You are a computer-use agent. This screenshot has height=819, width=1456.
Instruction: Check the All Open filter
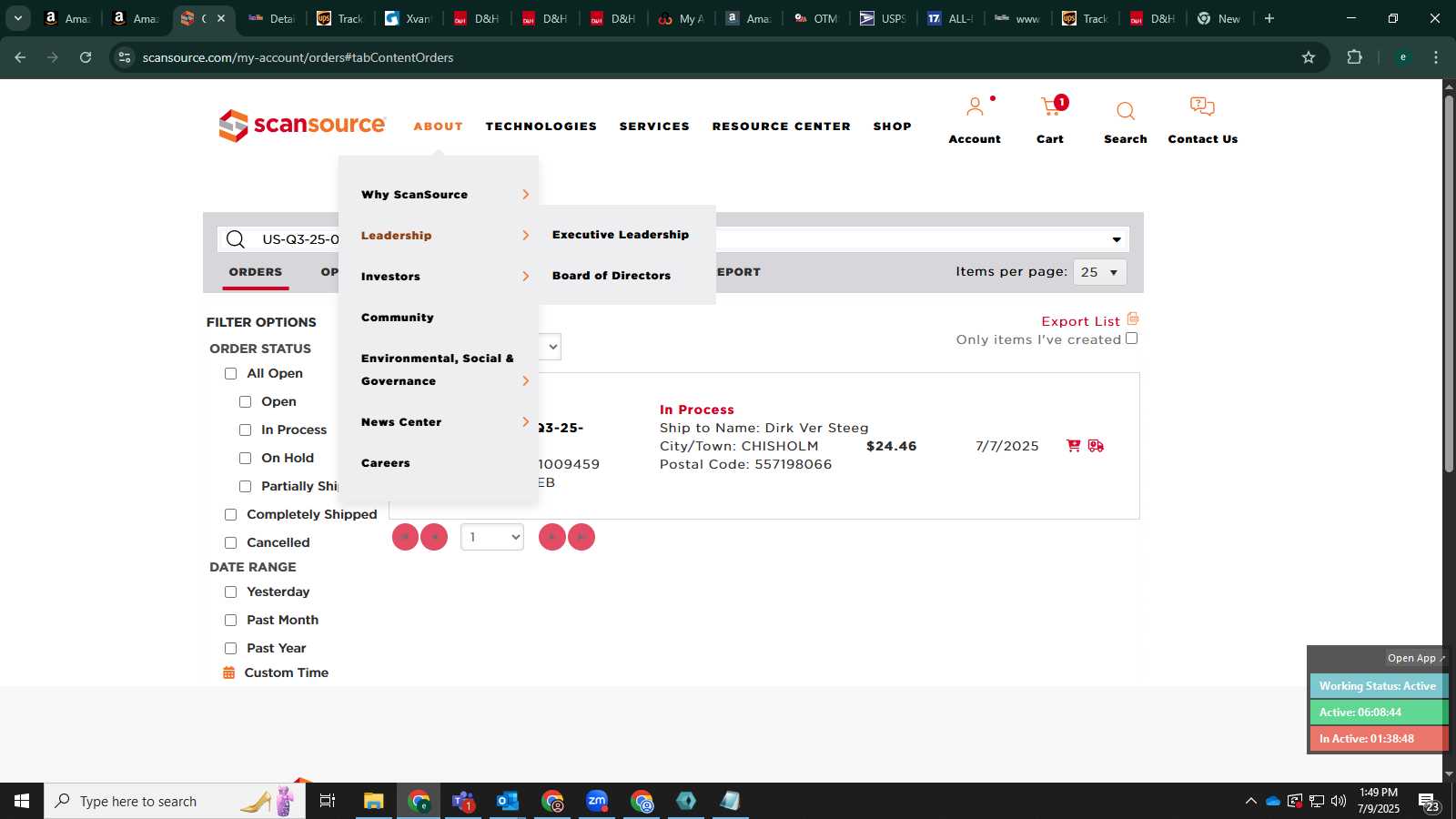230,373
